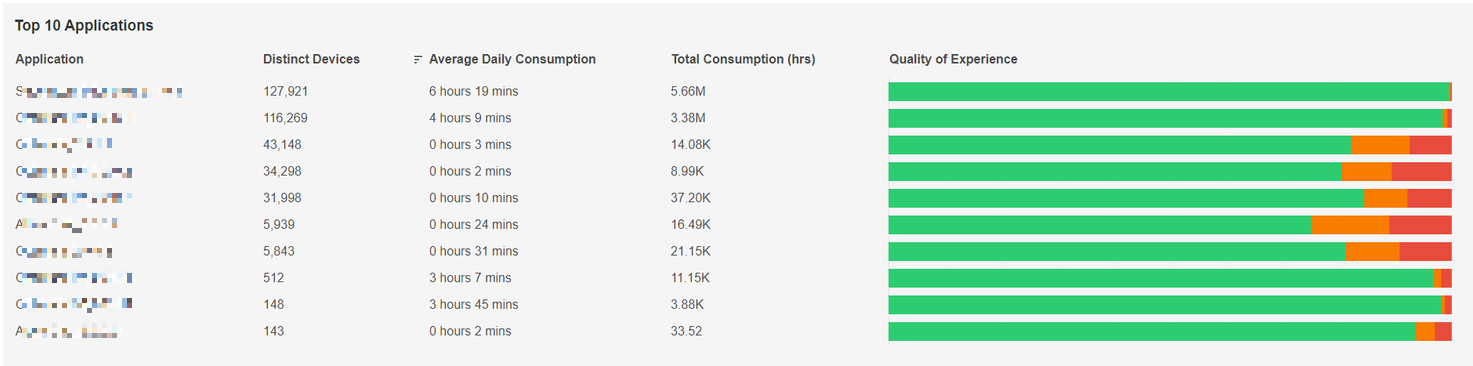Screen dimensions: 1473x366
Task: Click red segment in the 8.99K row bar
Action: pos(1421,172)
